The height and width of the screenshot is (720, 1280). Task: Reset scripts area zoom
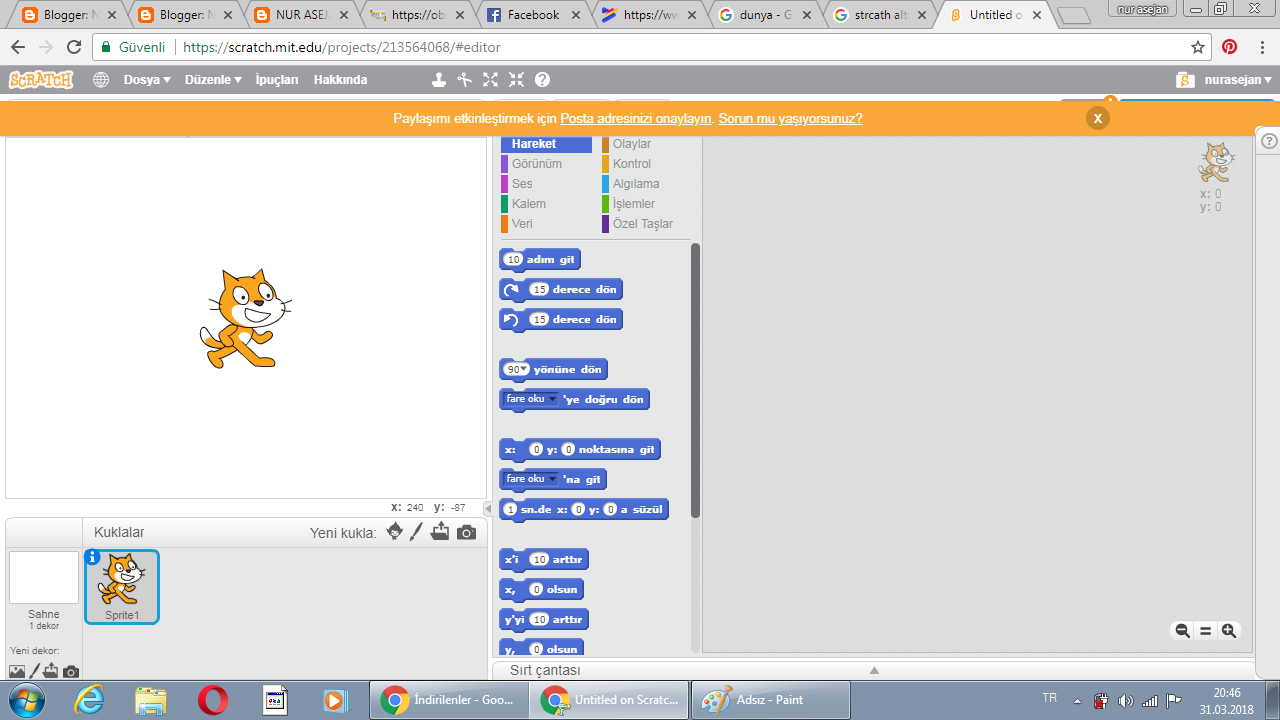coord(1206,631)
